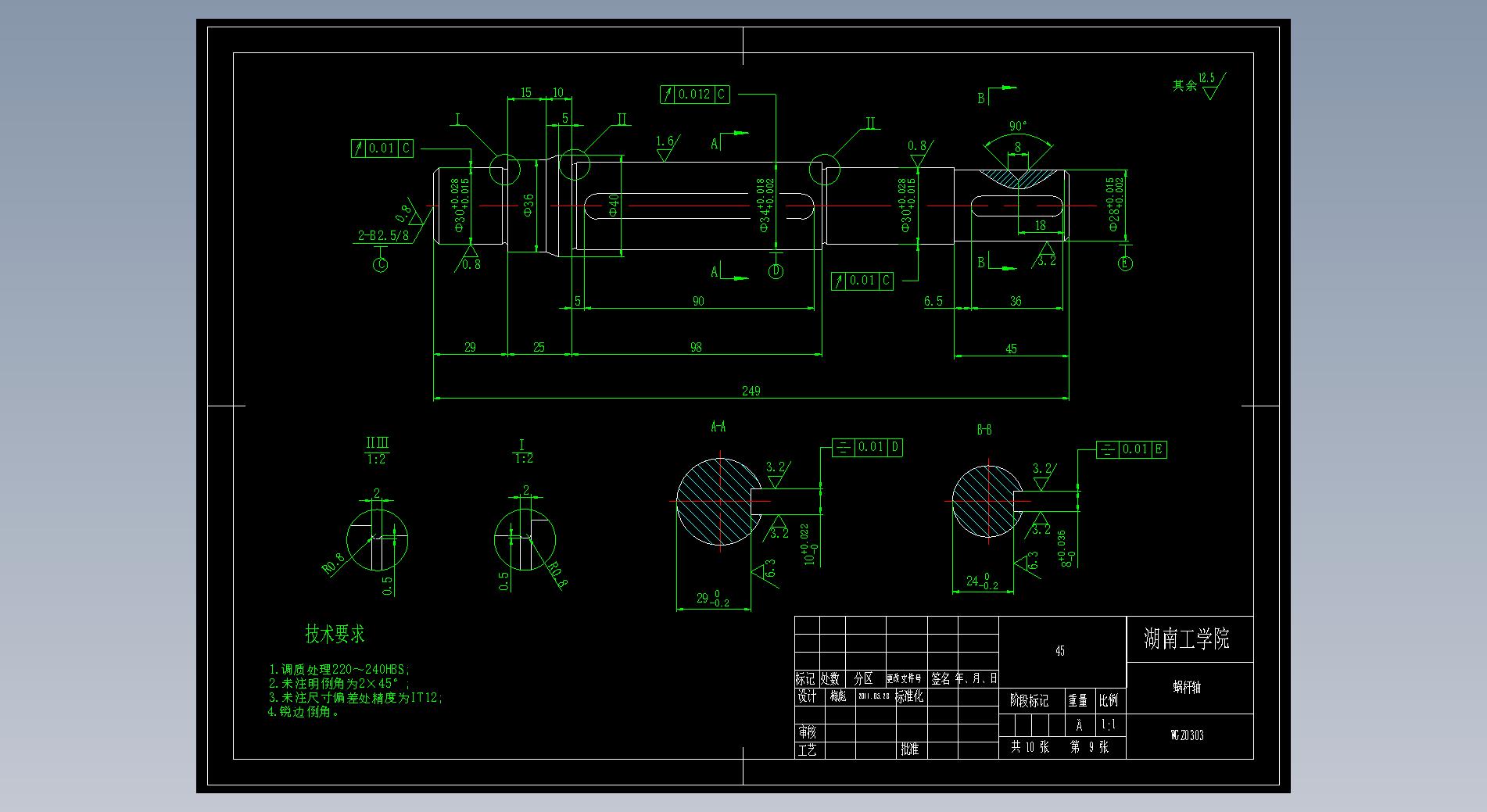Select the drawing number "WG-ZD303"
Image resolution: width=1487 pixels, height=812 pixels.
1187,735
